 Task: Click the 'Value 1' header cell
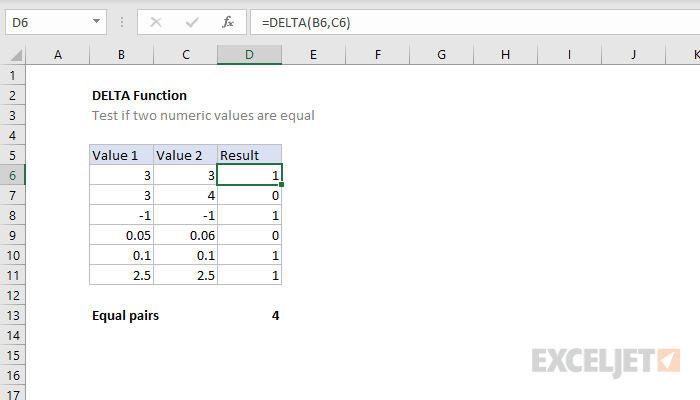pyautogui.click(x=121, y=155)
